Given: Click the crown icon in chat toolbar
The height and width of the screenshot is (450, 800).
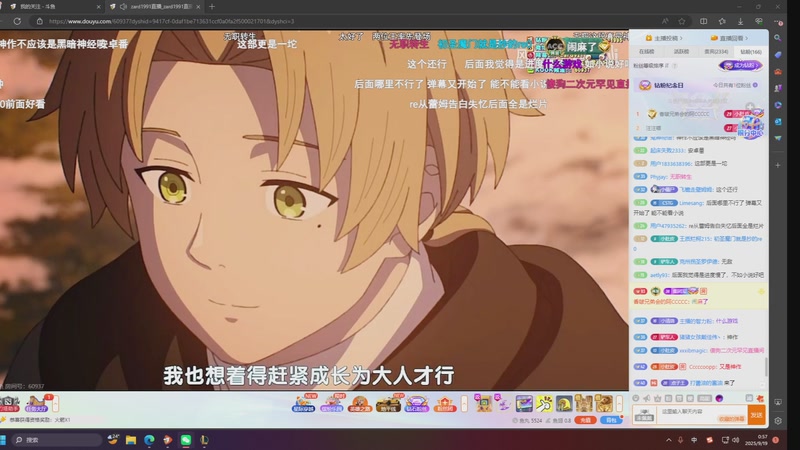Looking at the screenshot, I should click(658, 398).
